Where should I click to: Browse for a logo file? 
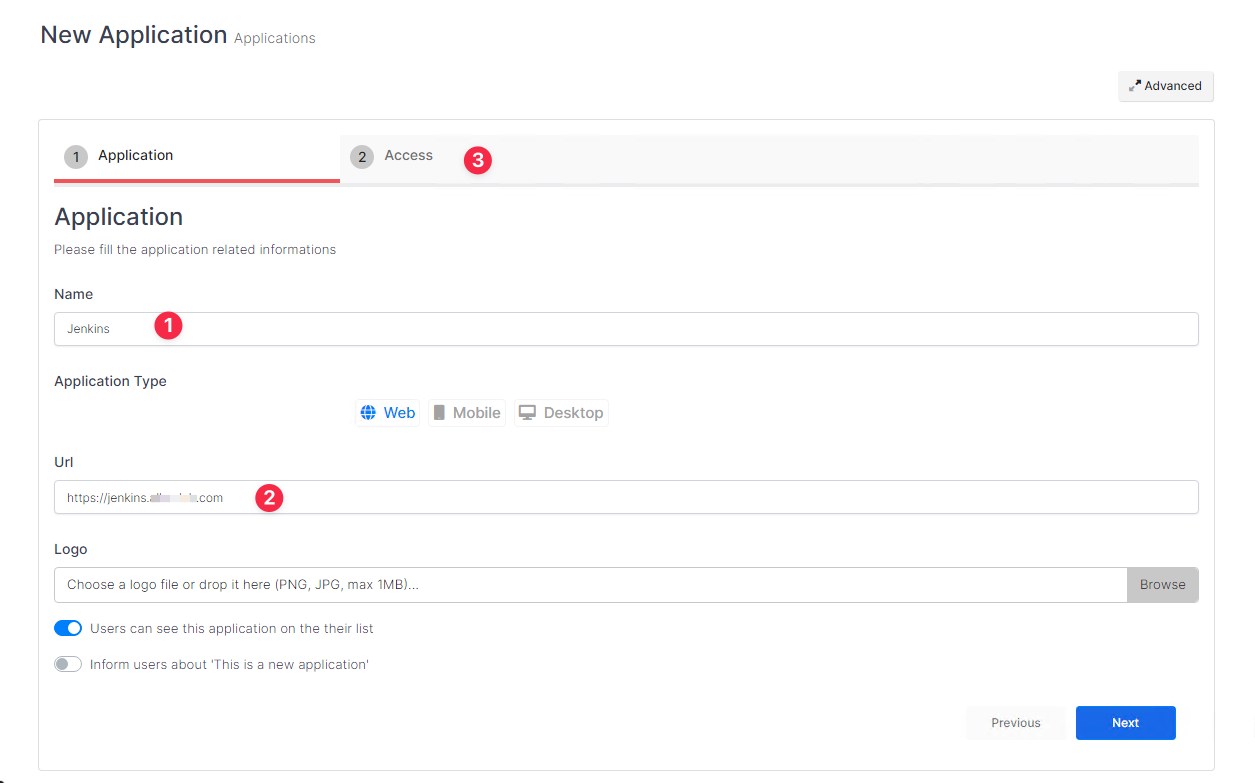point(1162,585)
